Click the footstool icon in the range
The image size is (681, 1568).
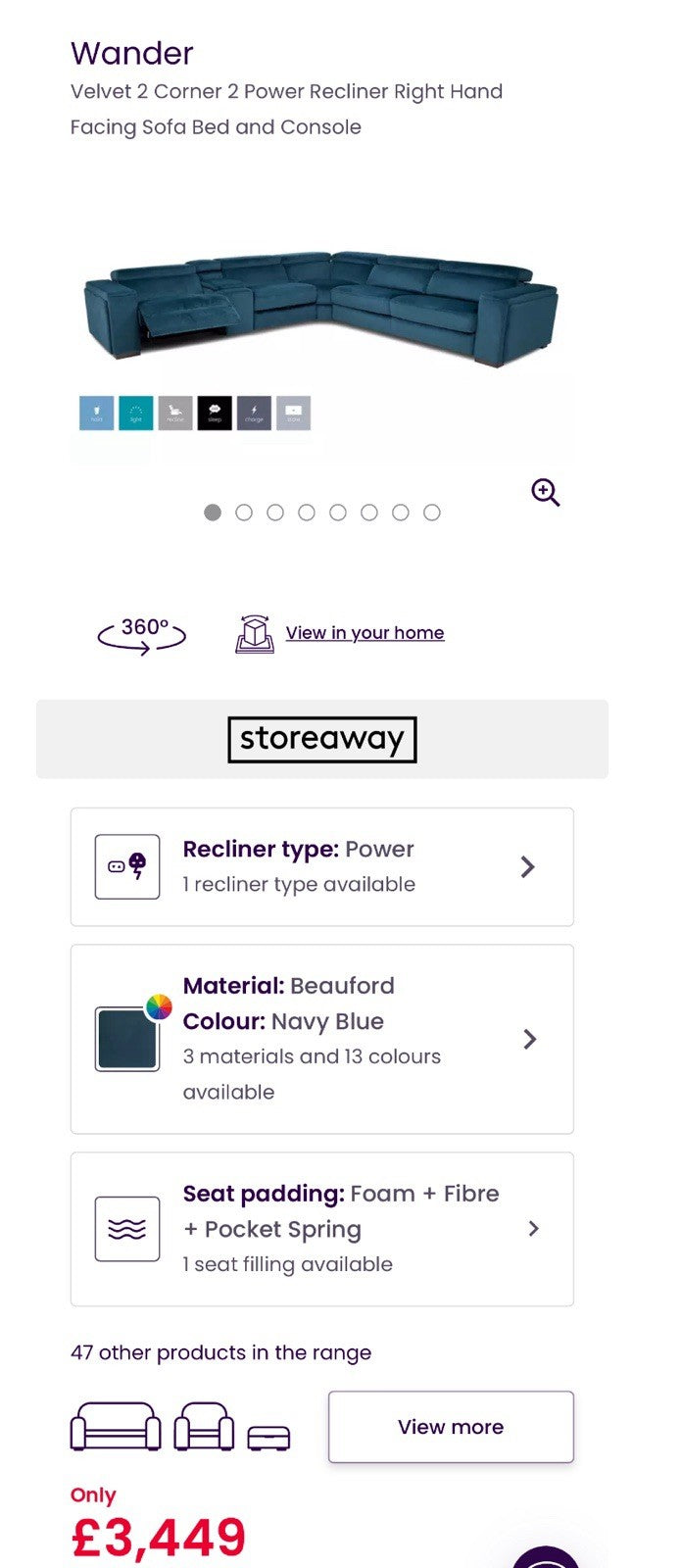(268, 1438)
